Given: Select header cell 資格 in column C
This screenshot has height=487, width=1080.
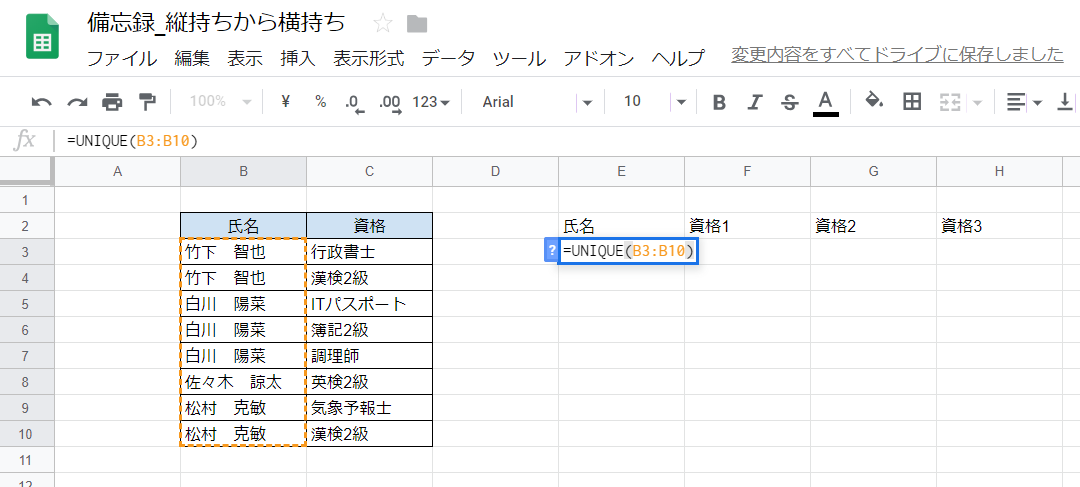Looking at the screenshot, I should (369, 225).
